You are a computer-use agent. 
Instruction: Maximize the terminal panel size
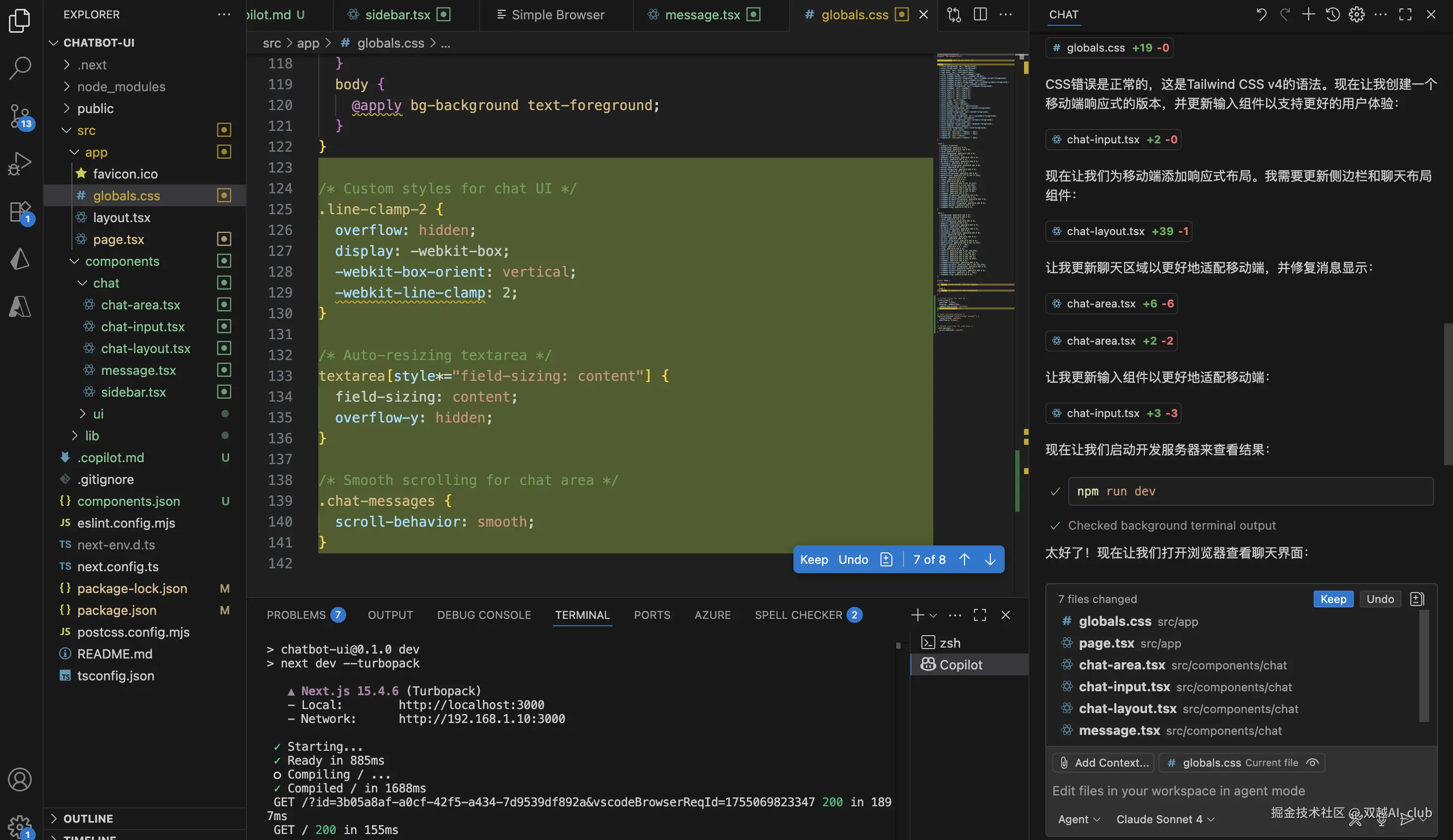coord(979,614)
